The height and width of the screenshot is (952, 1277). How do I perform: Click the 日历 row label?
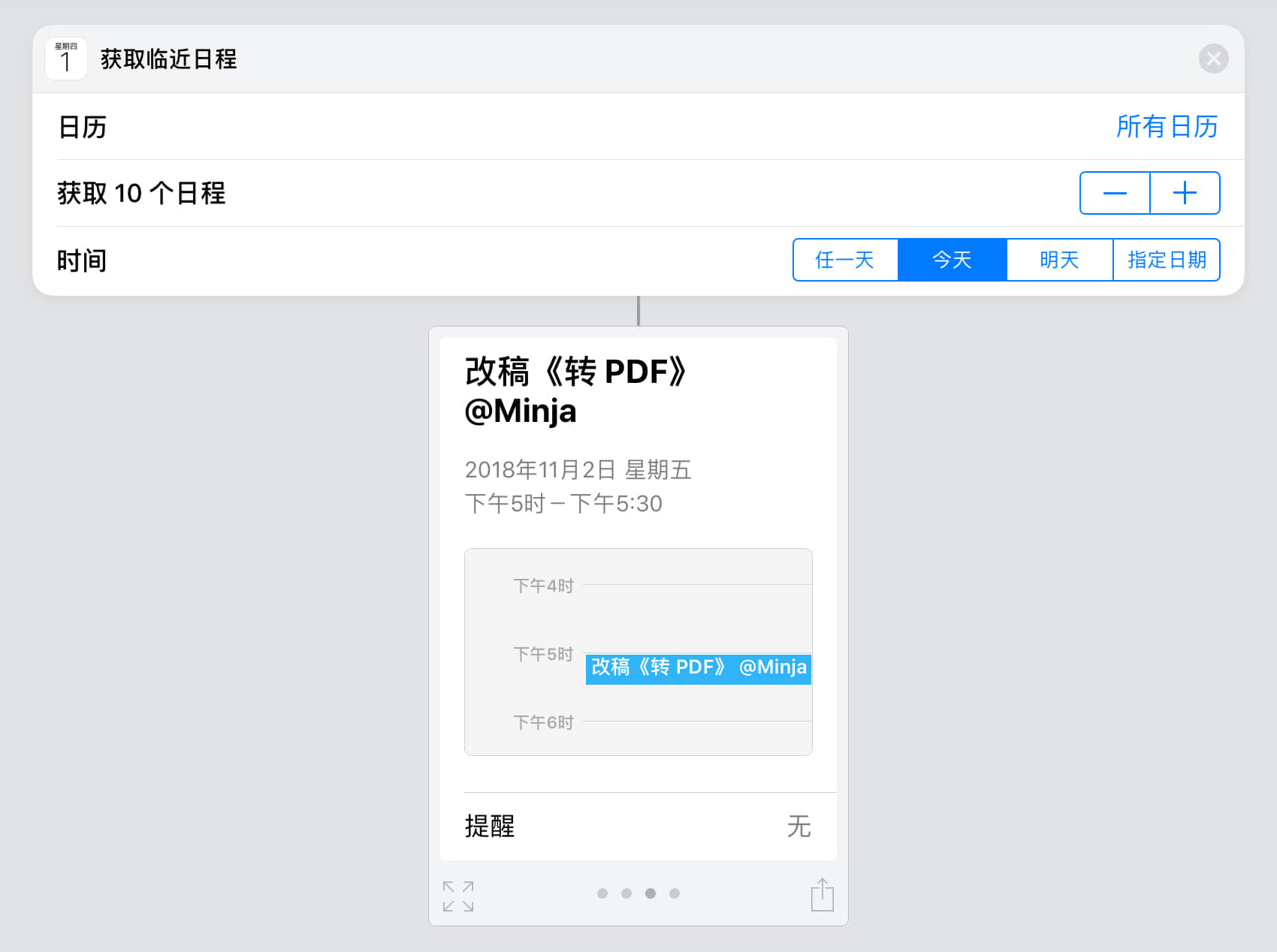click(83, 127)
